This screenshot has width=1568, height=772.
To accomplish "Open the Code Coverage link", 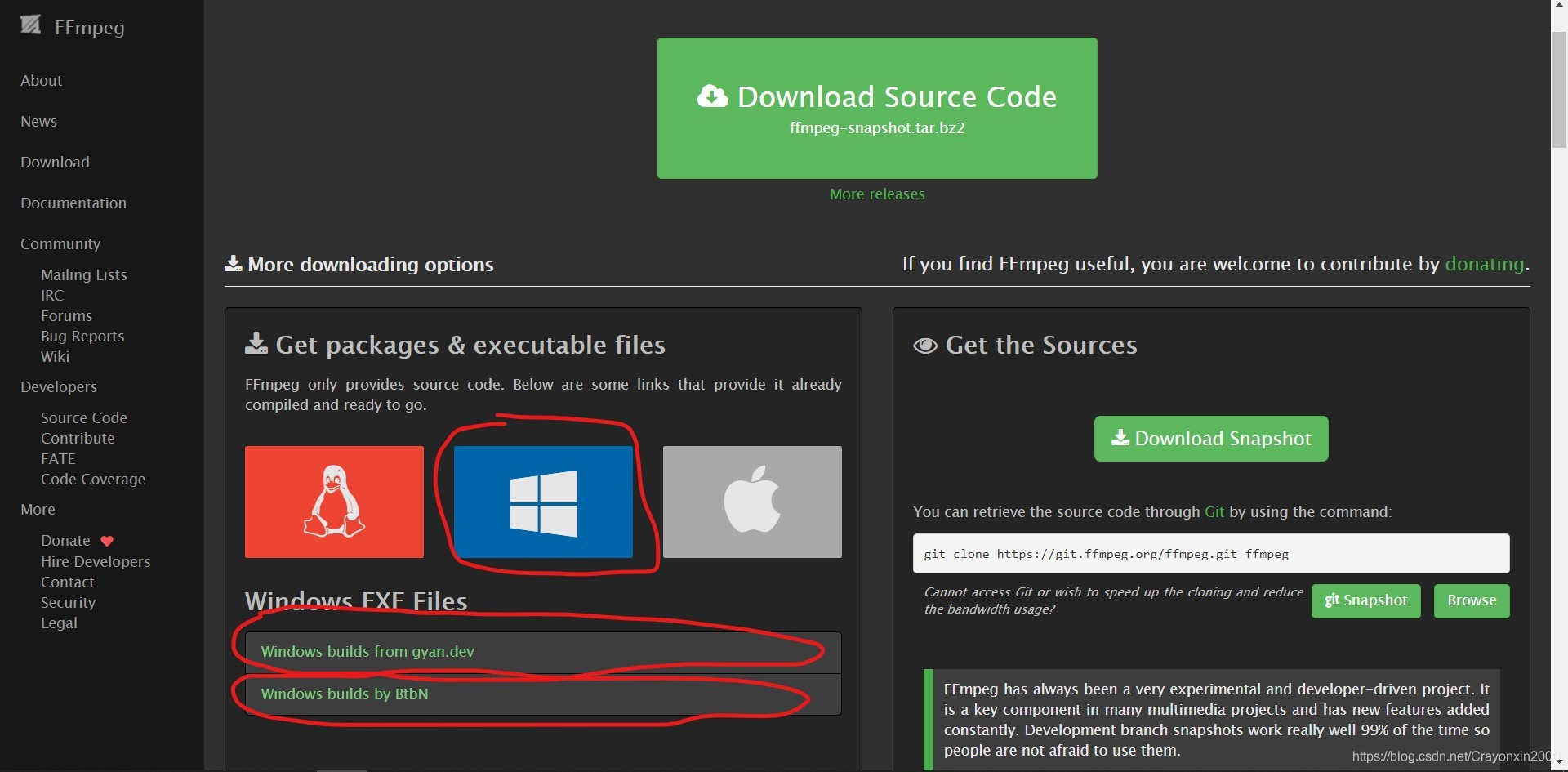I will click(x=93, y=479).
